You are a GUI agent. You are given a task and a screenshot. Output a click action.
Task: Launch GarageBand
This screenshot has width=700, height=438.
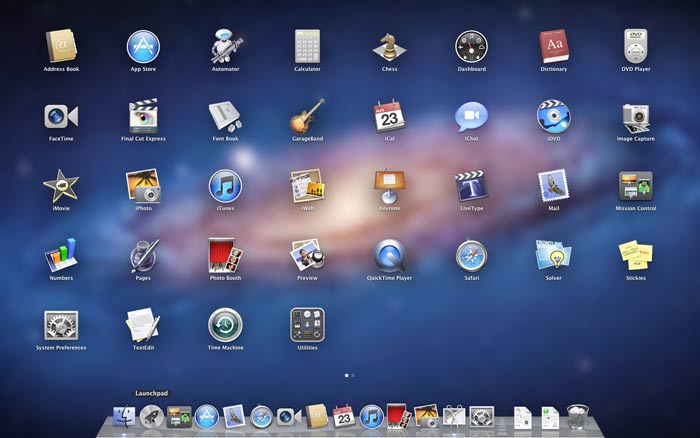(307, 116)
